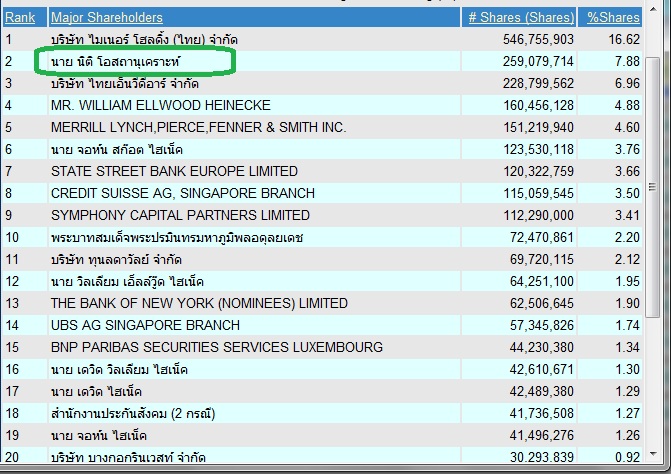Click share count 72,470,861
Viewport: 671px width, 474px height.
(541, 237)
